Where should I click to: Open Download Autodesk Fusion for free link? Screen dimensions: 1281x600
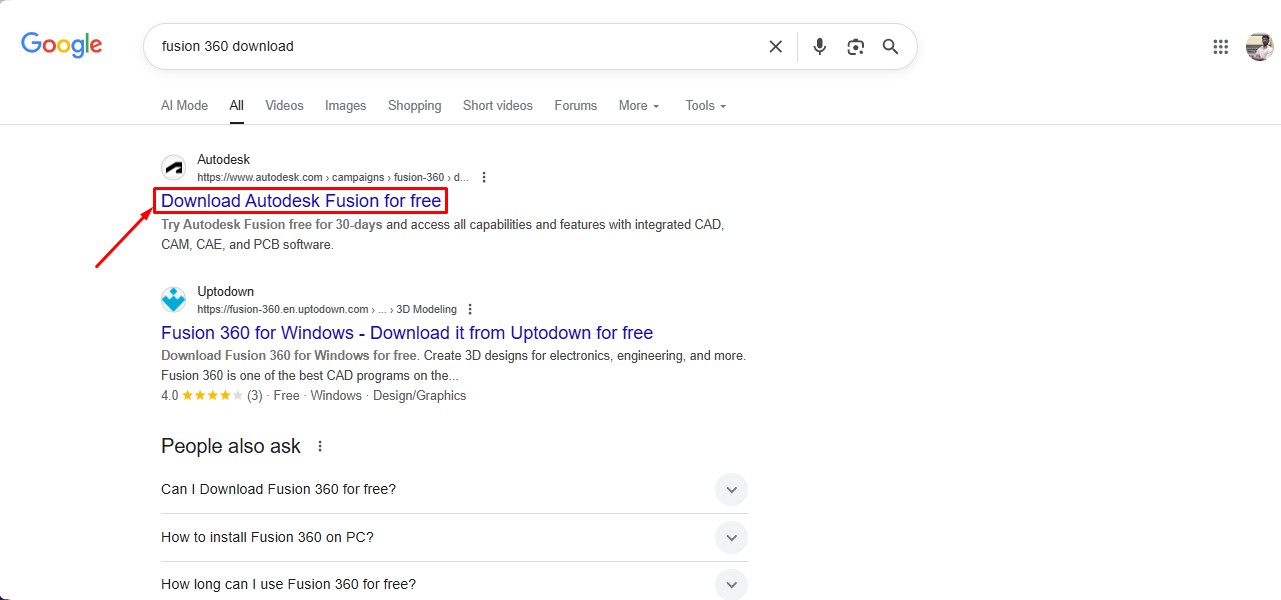click(301, 201)
